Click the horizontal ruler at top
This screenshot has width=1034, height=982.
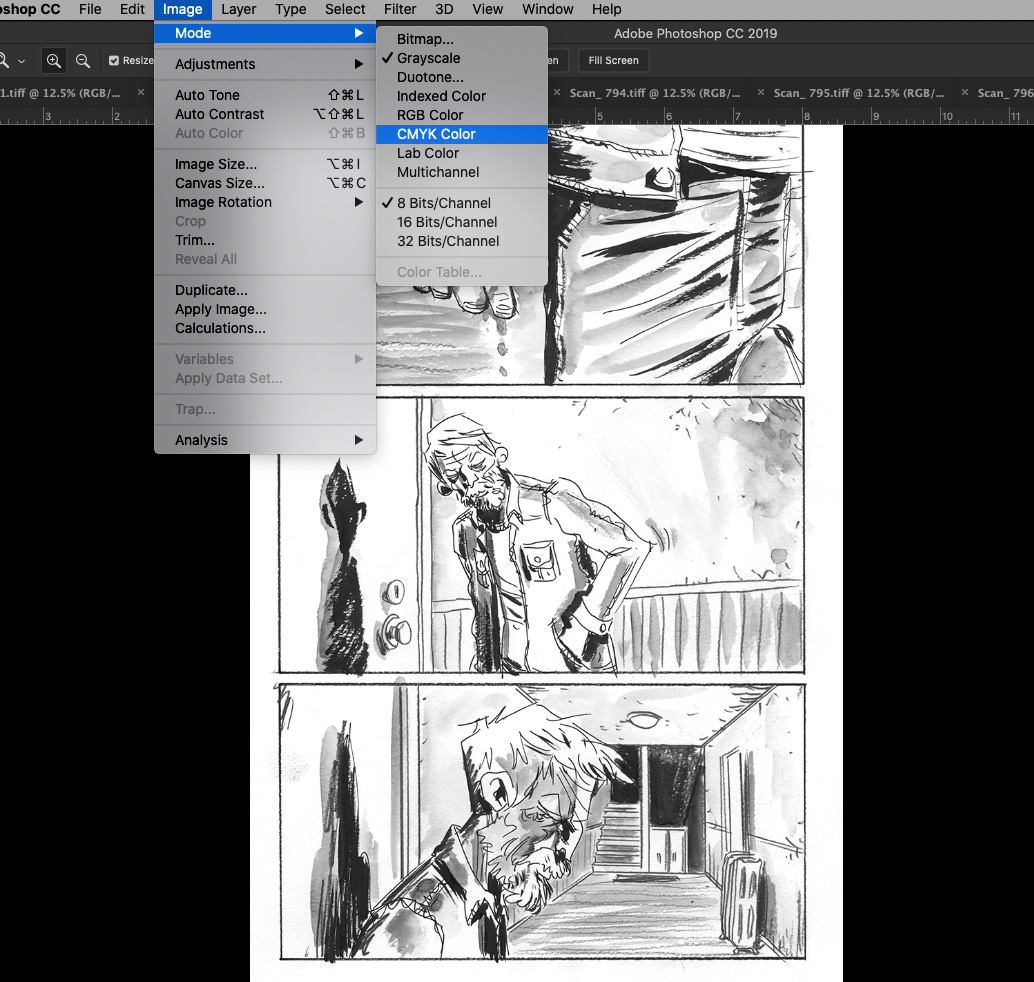tap(791, 116)
